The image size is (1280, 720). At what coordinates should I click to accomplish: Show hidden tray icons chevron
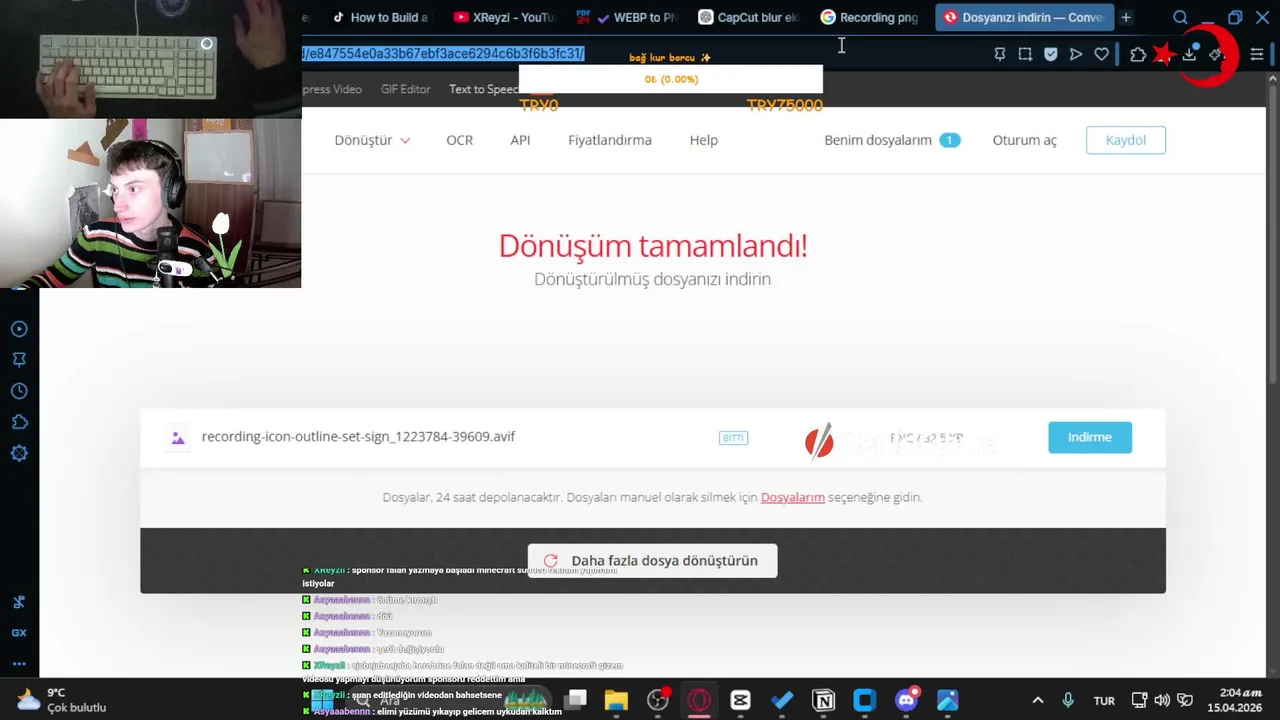click(1038, 700)
